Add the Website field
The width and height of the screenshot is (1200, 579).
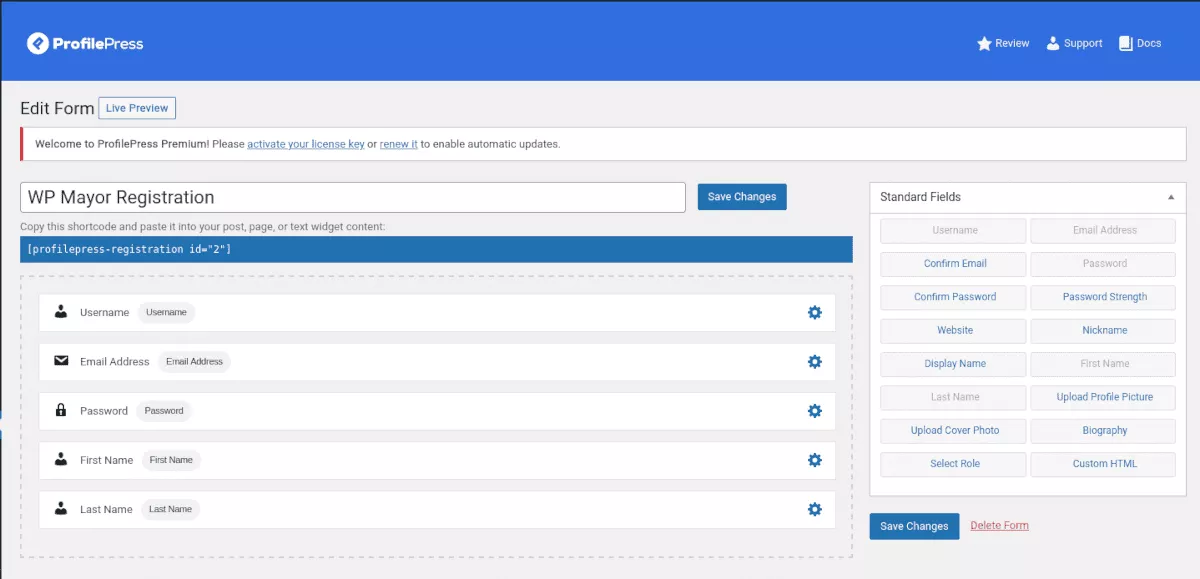tap(955, 330)
